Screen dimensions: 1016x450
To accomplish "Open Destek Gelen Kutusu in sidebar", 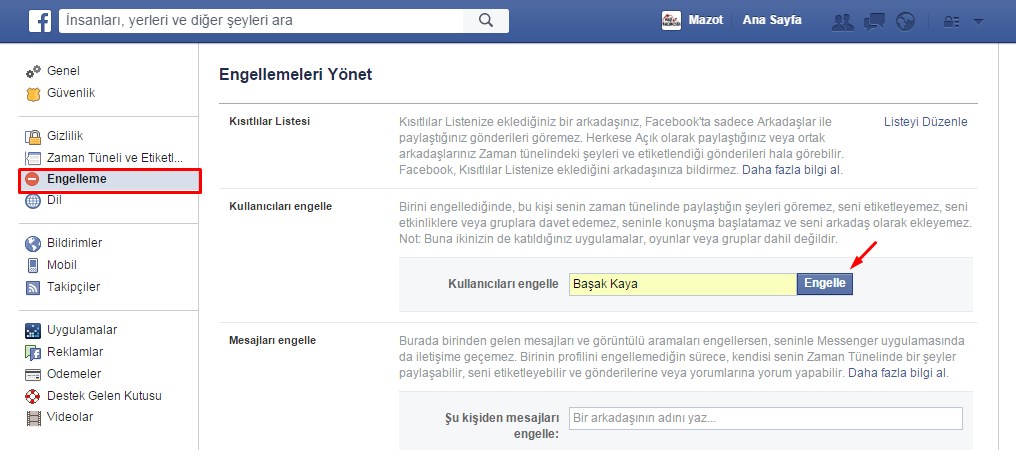I will 104,395.
